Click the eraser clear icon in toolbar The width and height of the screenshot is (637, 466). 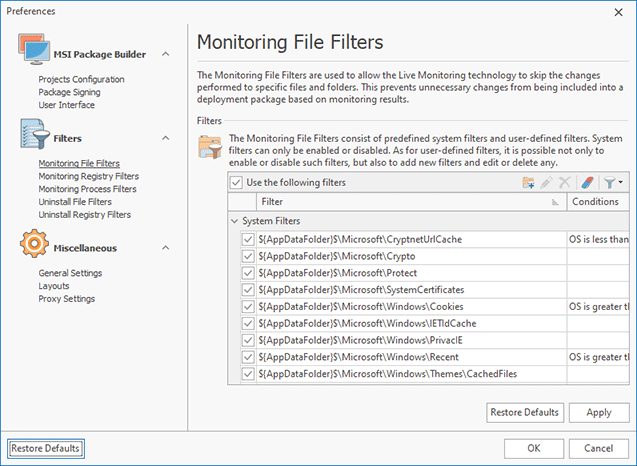pyautogui.click(x=587, y=183)
